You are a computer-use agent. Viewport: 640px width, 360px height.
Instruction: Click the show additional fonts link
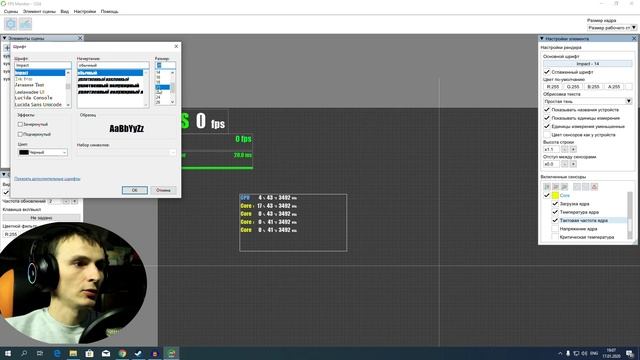coord(47,179)
